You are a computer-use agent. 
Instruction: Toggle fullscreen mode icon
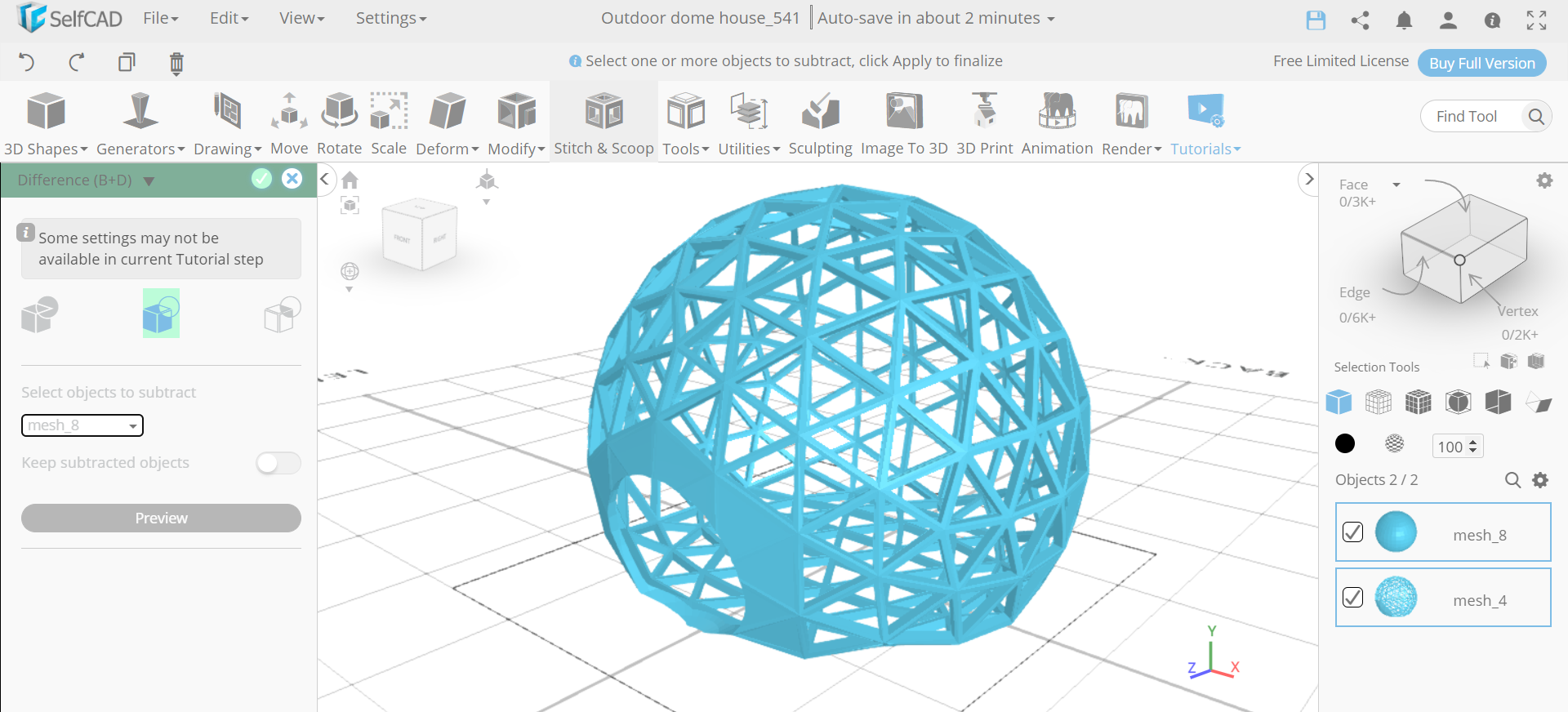pos(1536,20)
